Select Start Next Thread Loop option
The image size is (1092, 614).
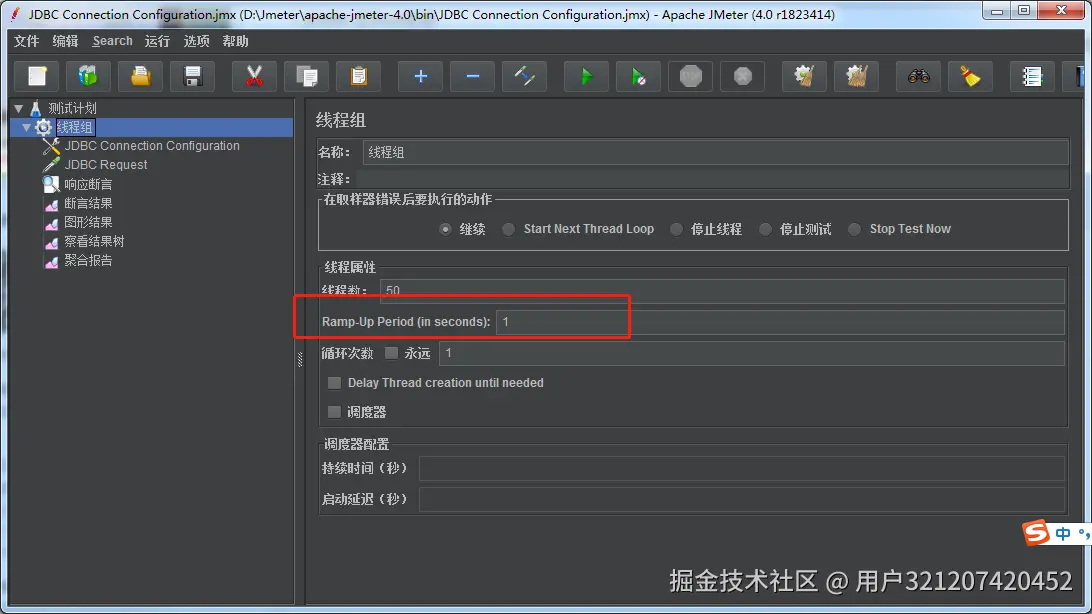click(x=509, y=229)
